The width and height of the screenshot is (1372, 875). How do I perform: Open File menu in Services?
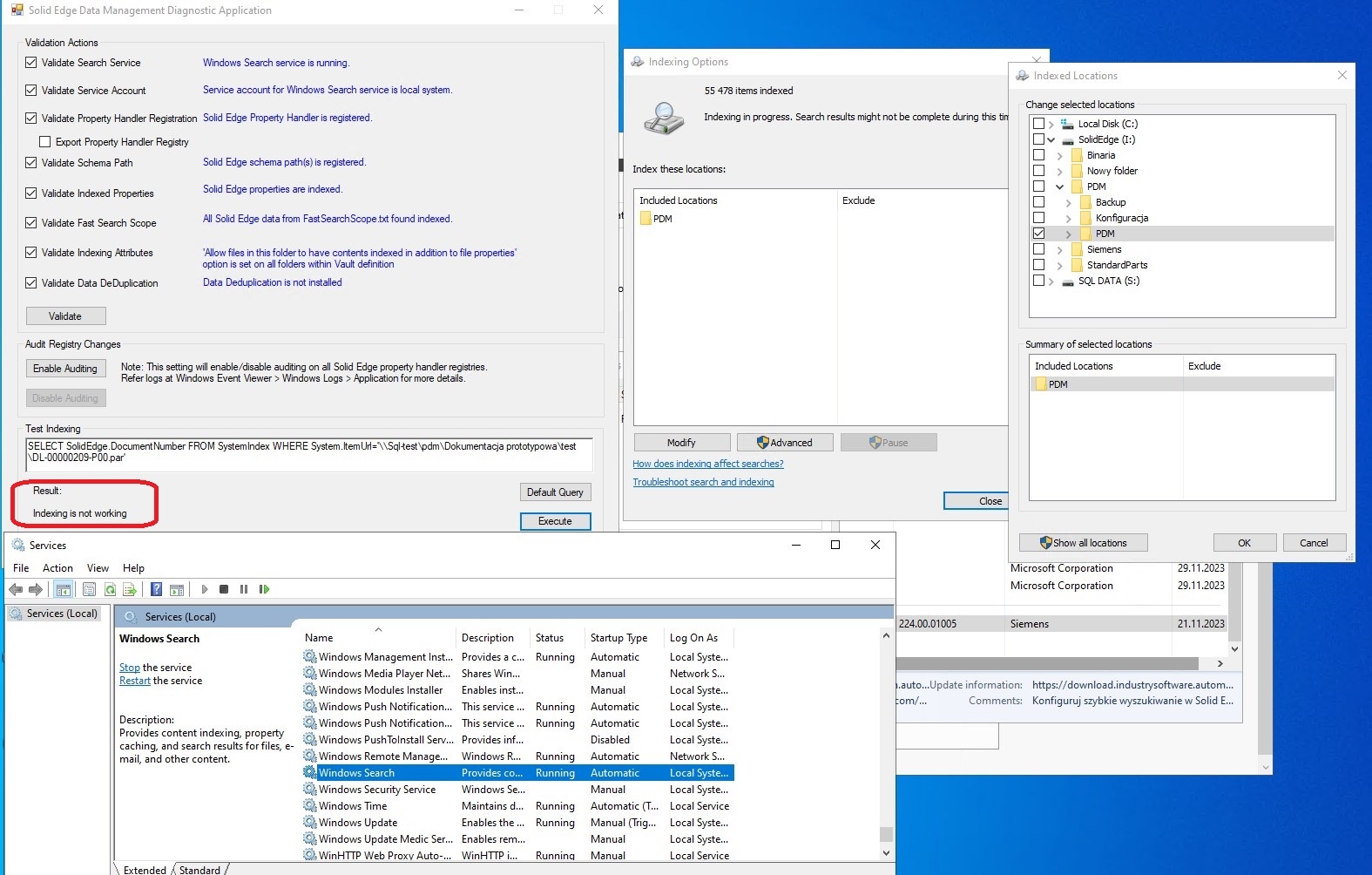(21, 568)
